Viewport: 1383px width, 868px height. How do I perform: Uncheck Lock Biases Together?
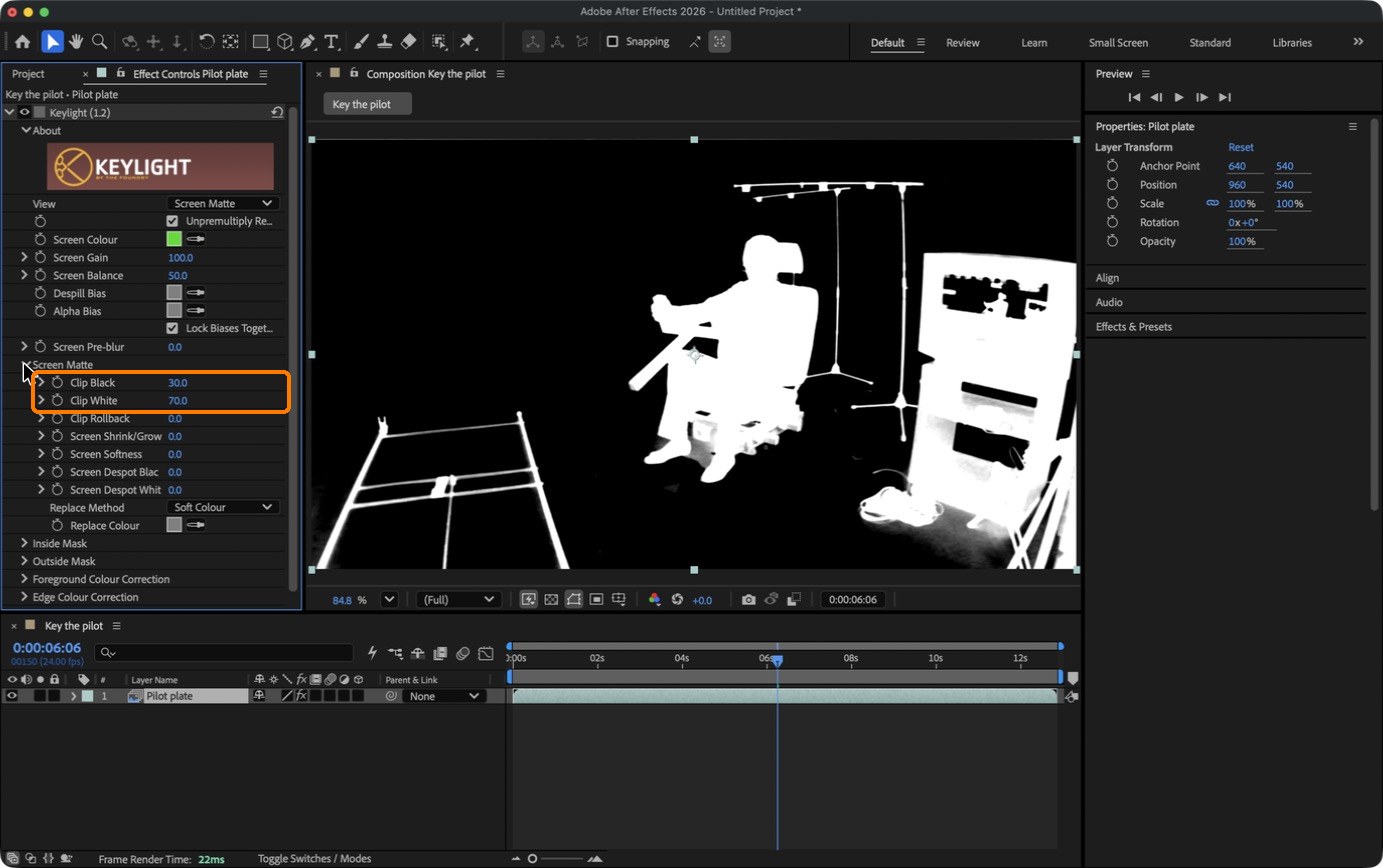(172, 328)
